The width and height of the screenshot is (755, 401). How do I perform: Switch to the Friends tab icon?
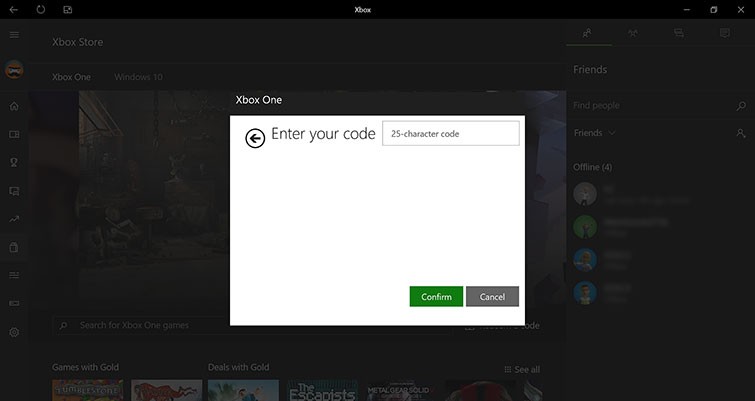coord(587,33)
